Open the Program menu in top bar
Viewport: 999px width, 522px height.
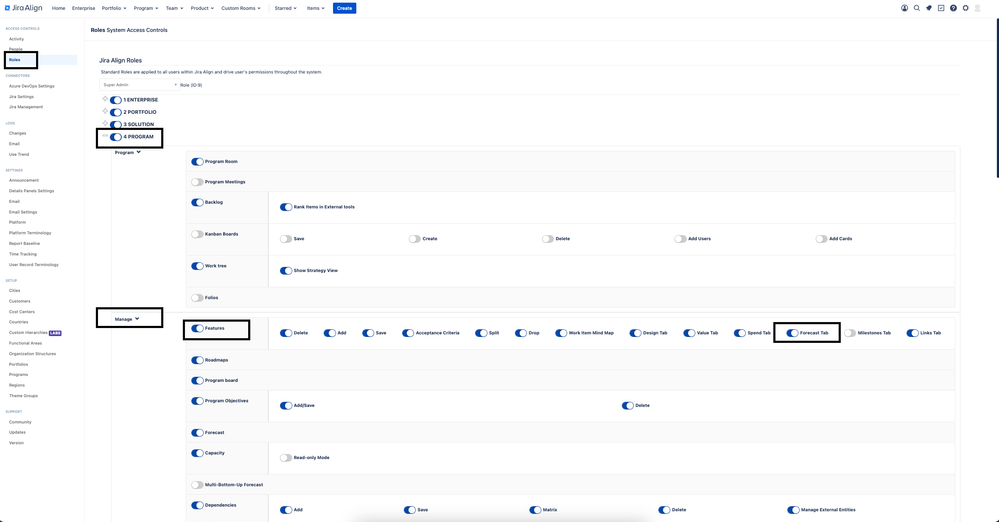146,8
